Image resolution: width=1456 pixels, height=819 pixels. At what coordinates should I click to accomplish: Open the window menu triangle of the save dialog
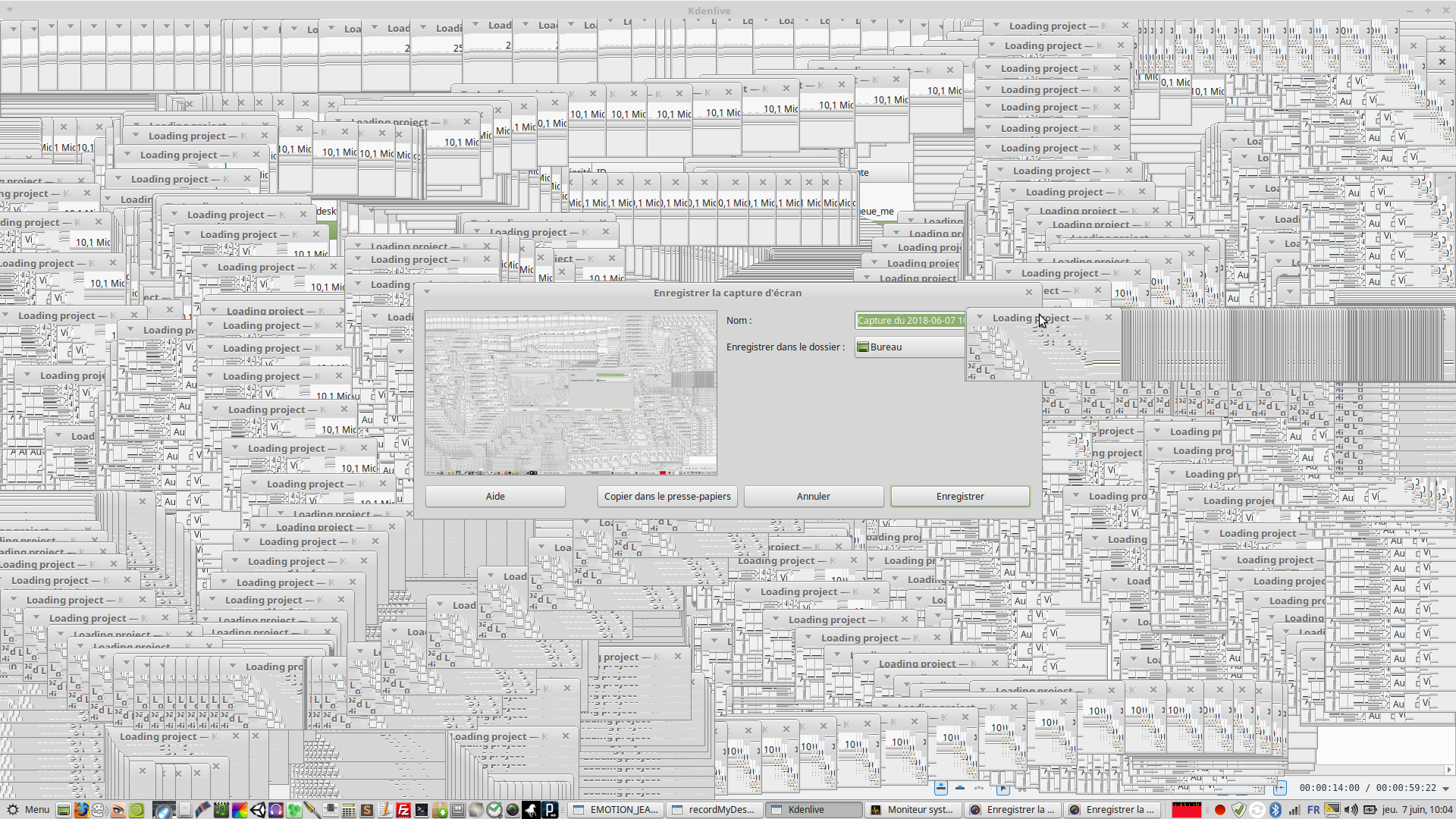pos(427,292)
